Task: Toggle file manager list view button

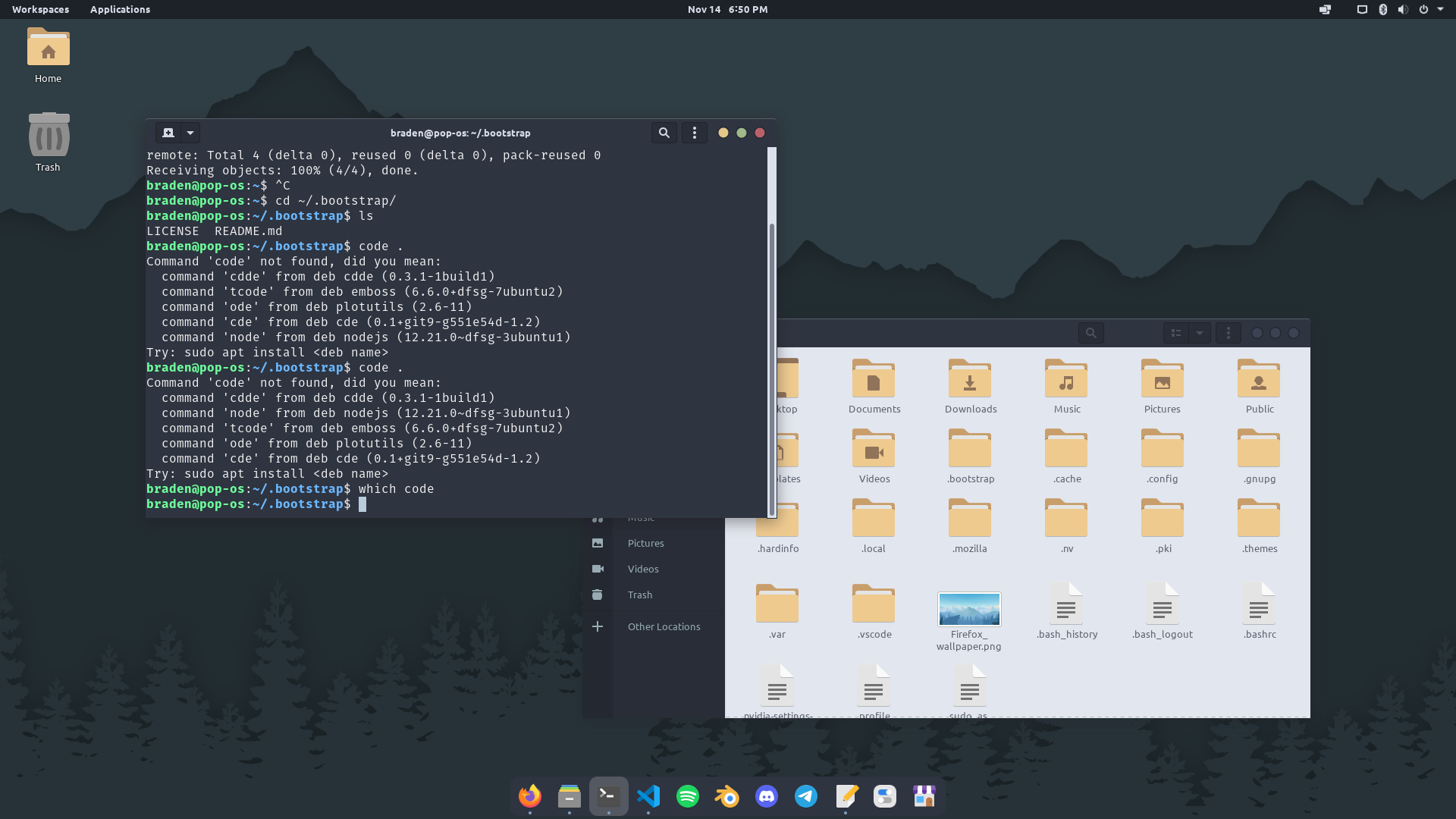Action: 1176,333
